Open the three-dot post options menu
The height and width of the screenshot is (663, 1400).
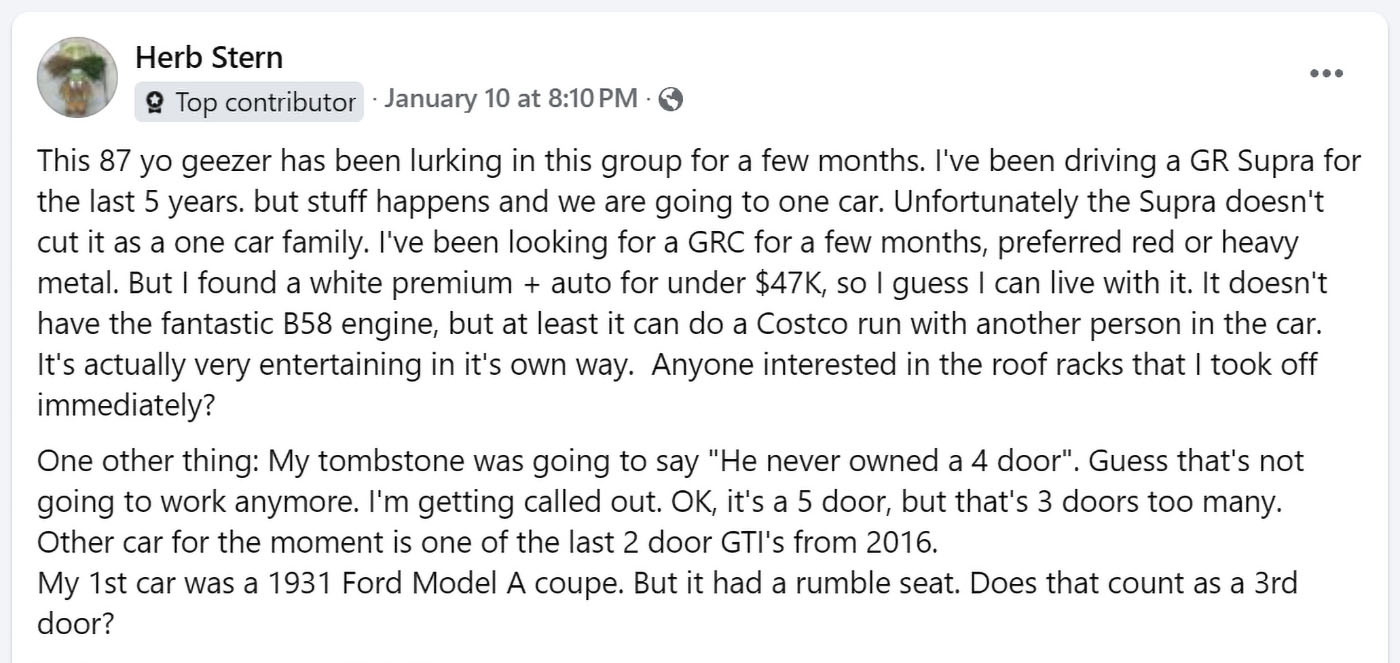tap(1326, 73)
